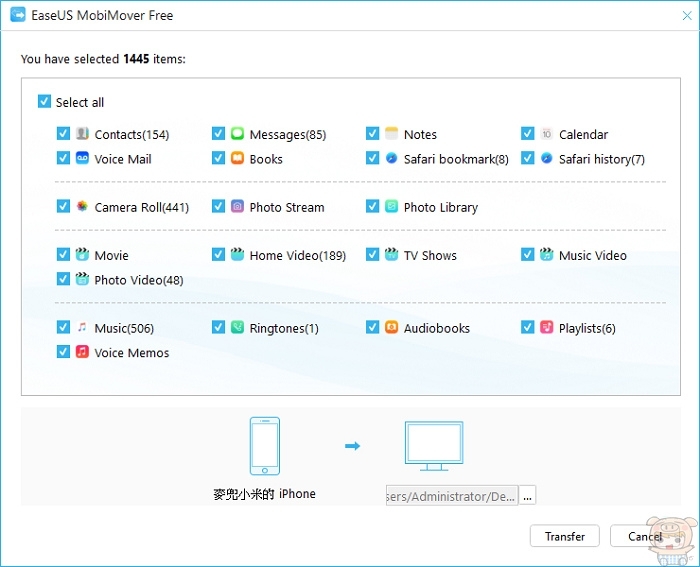Uncheck the Select all checkbox

(x=44, y=102)
